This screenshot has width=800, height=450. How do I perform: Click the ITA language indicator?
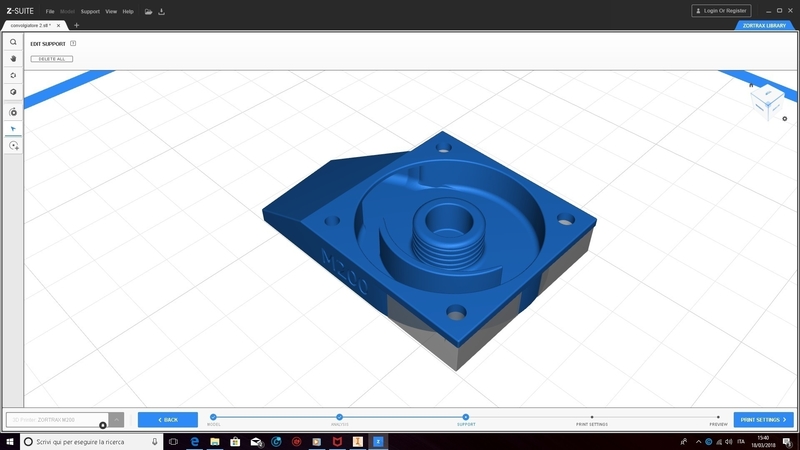(x=741, y=442)
